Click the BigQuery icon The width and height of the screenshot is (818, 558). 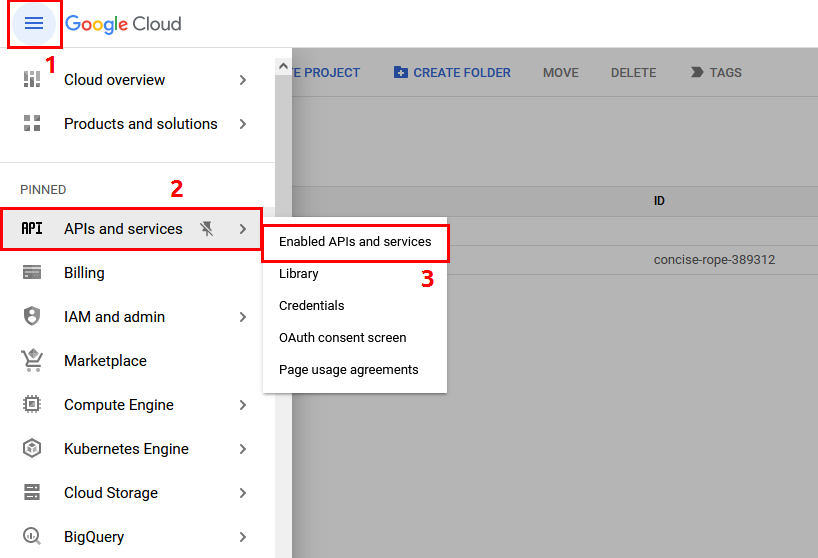32,537
